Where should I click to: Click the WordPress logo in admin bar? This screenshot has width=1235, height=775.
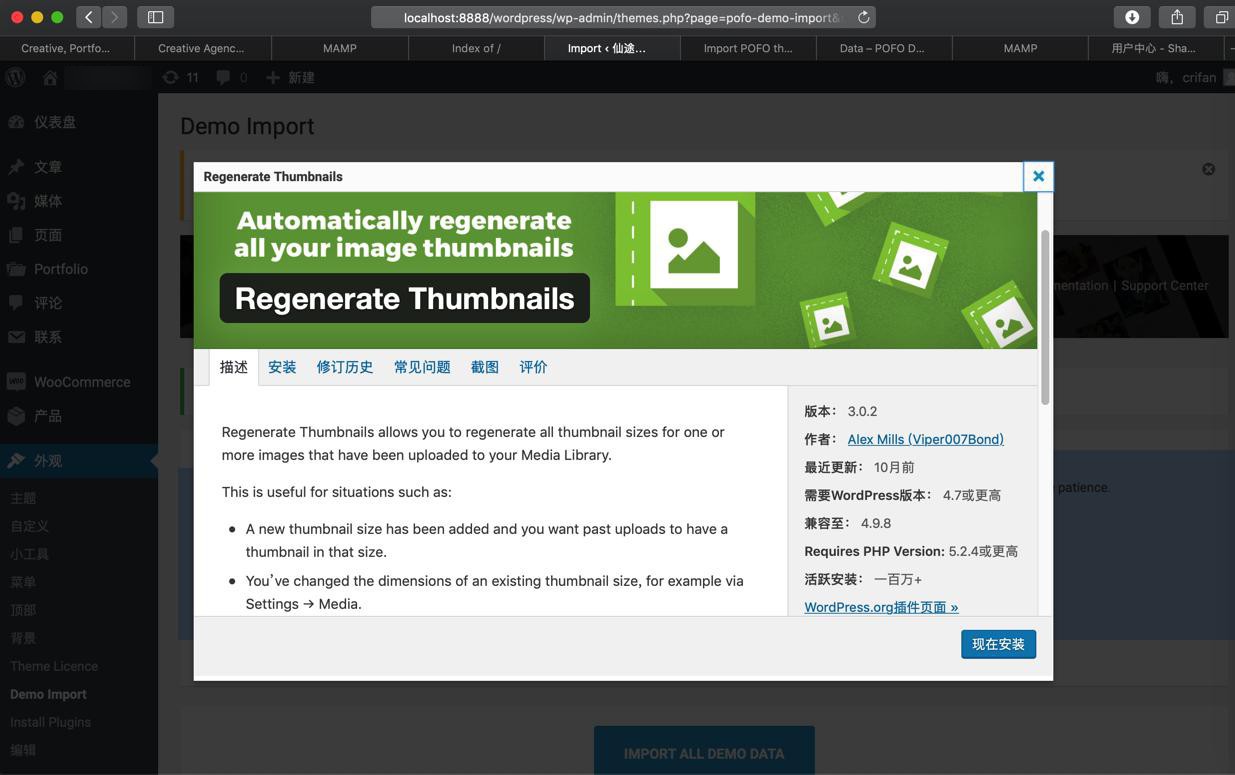tap(15, 77)
